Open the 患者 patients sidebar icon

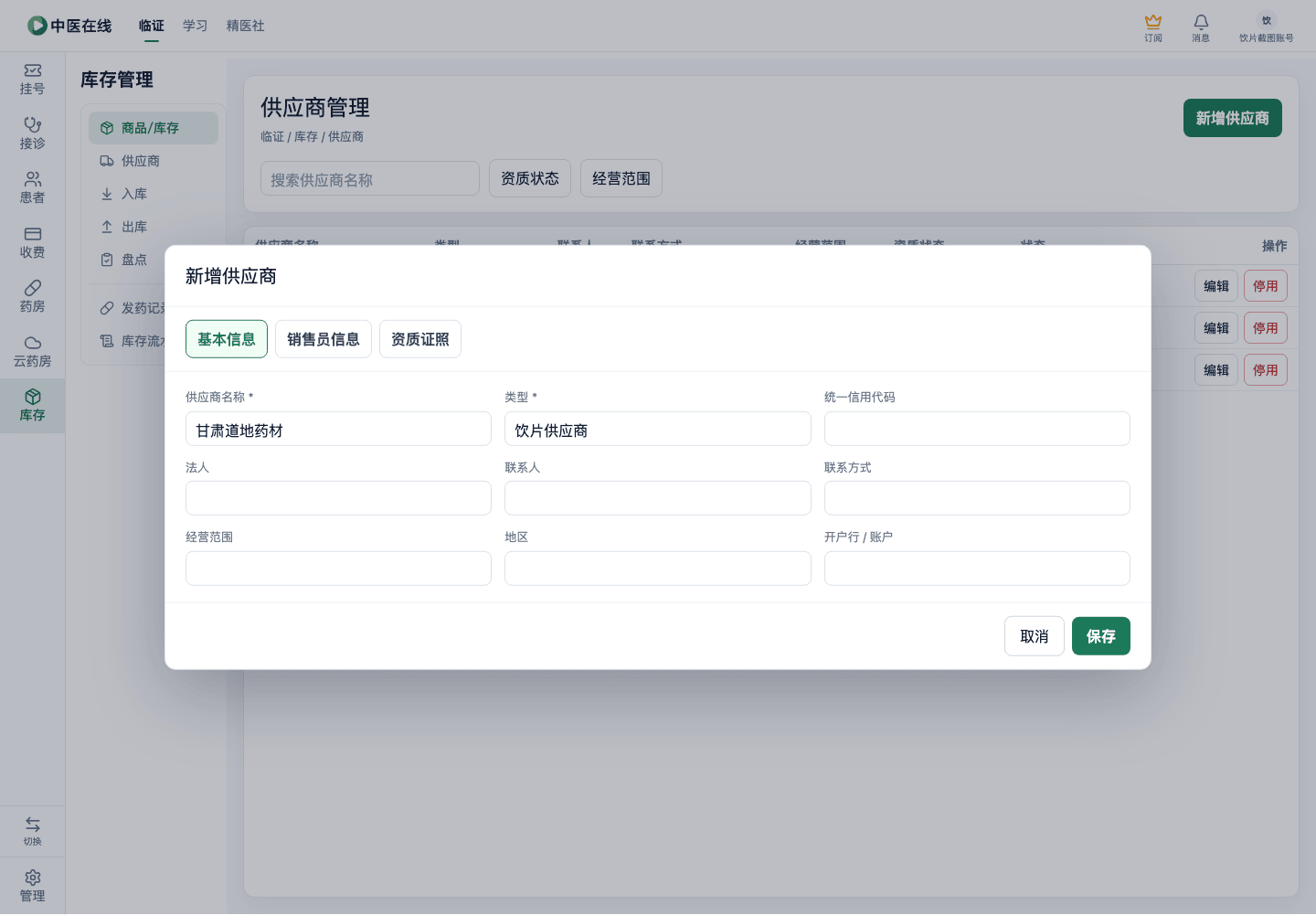[x=32, y=188]
